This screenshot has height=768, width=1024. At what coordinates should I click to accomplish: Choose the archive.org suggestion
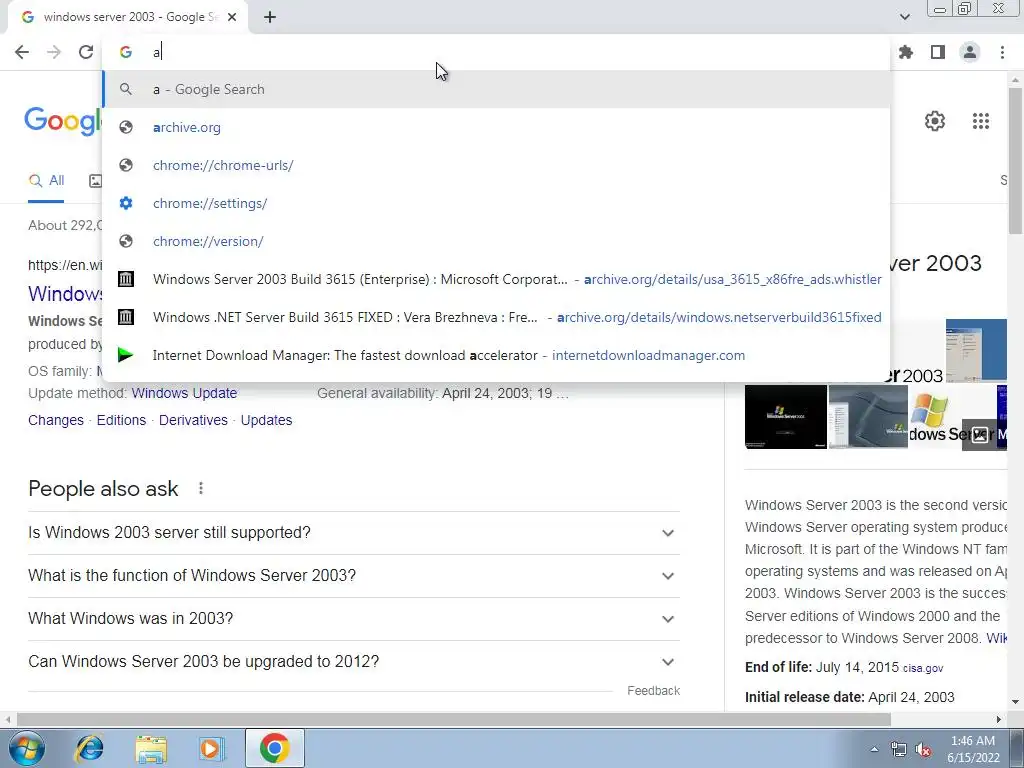tap(496, 127)
